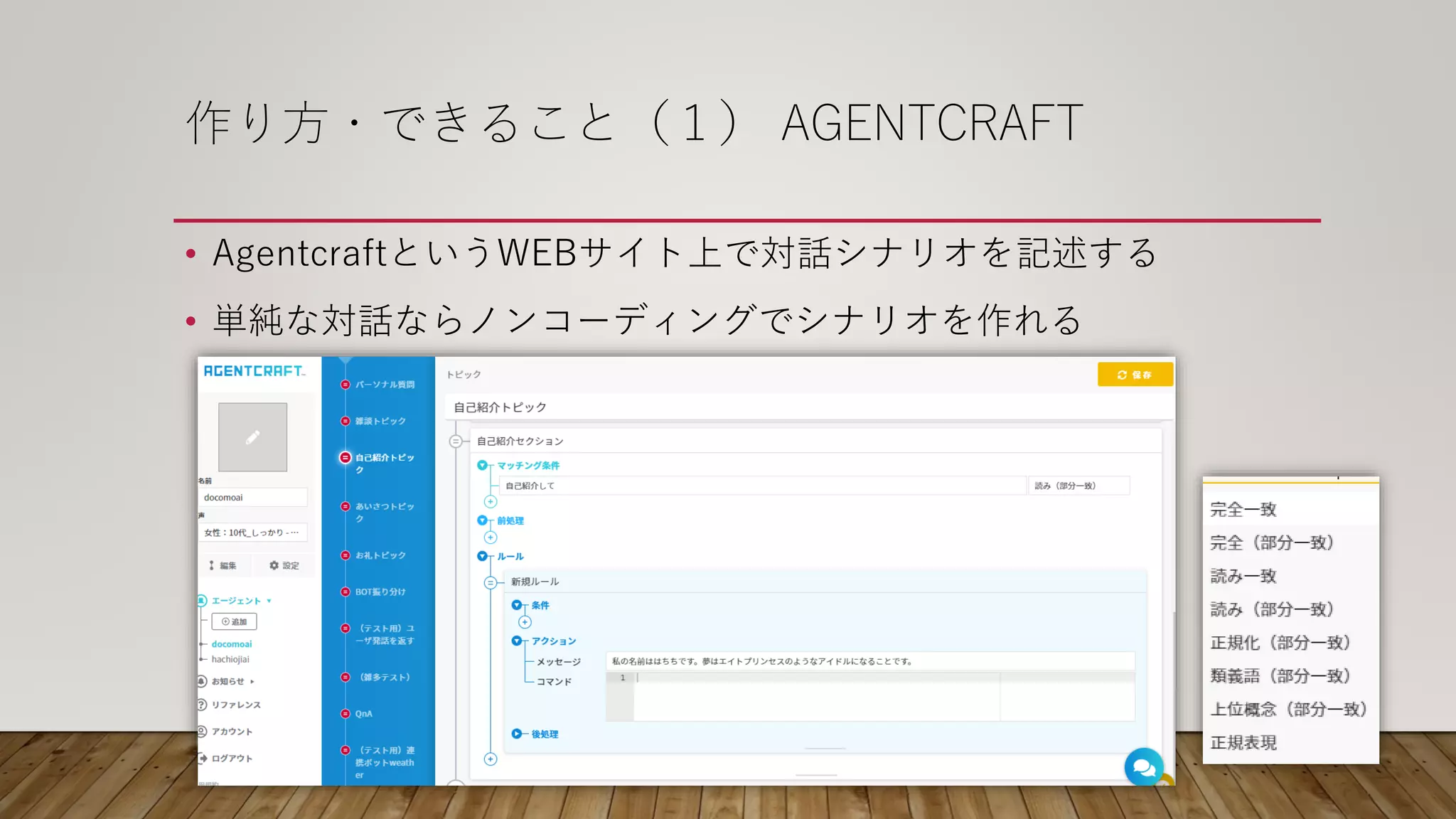
Task: Collapse the マッチング条件 group
Action: (482, 465)
